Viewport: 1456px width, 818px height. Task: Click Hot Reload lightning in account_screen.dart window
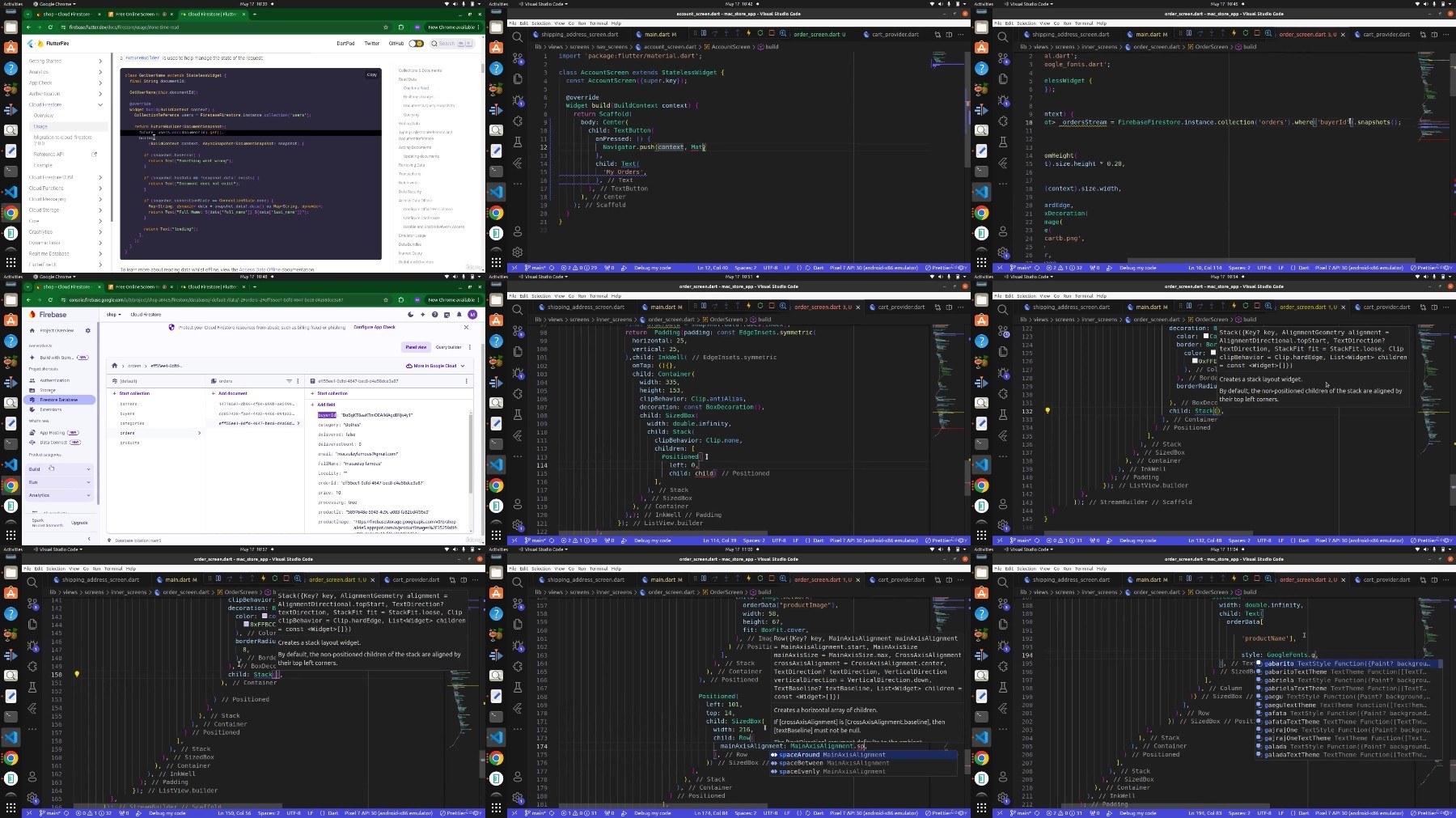click(748, 33)
